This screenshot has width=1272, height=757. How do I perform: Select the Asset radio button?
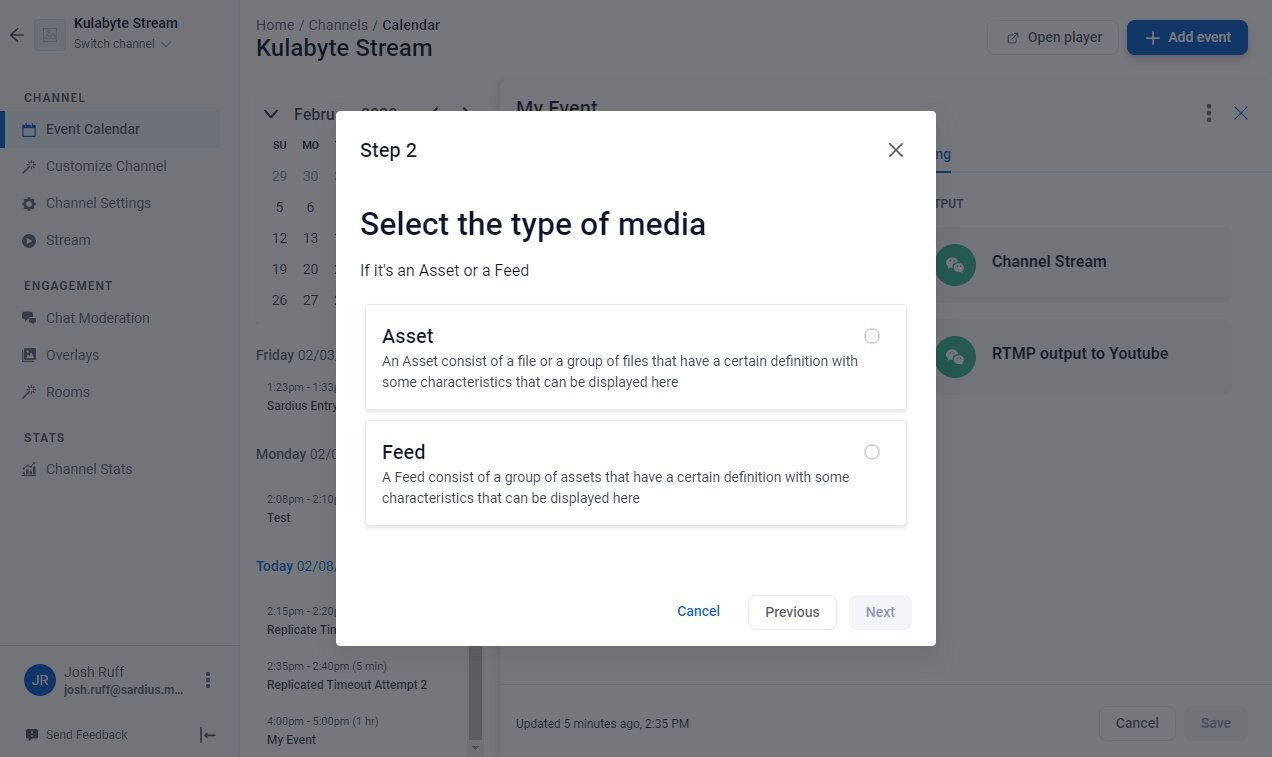point(872,336)
